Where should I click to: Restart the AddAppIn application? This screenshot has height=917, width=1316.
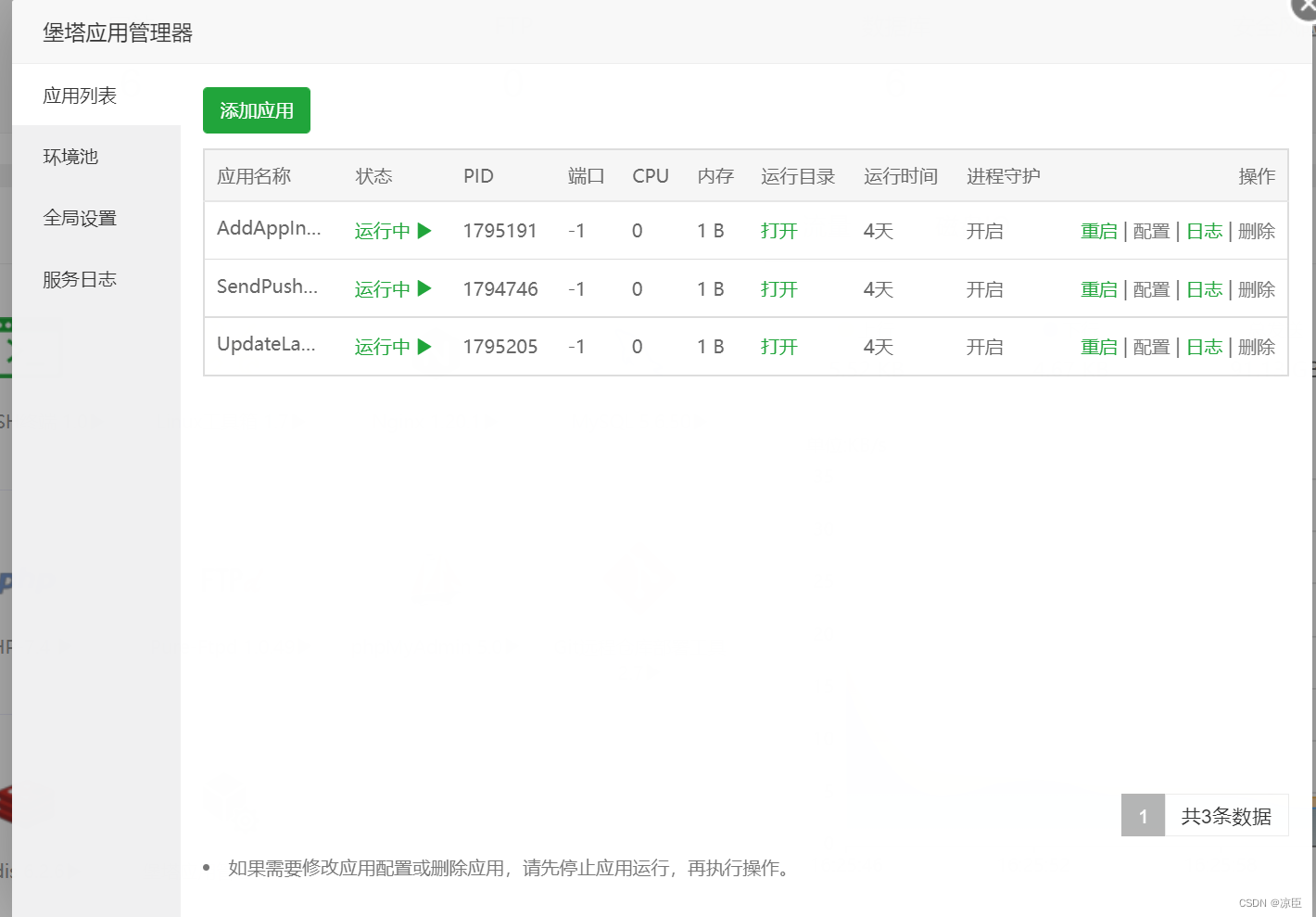[x=1098, y=231]
